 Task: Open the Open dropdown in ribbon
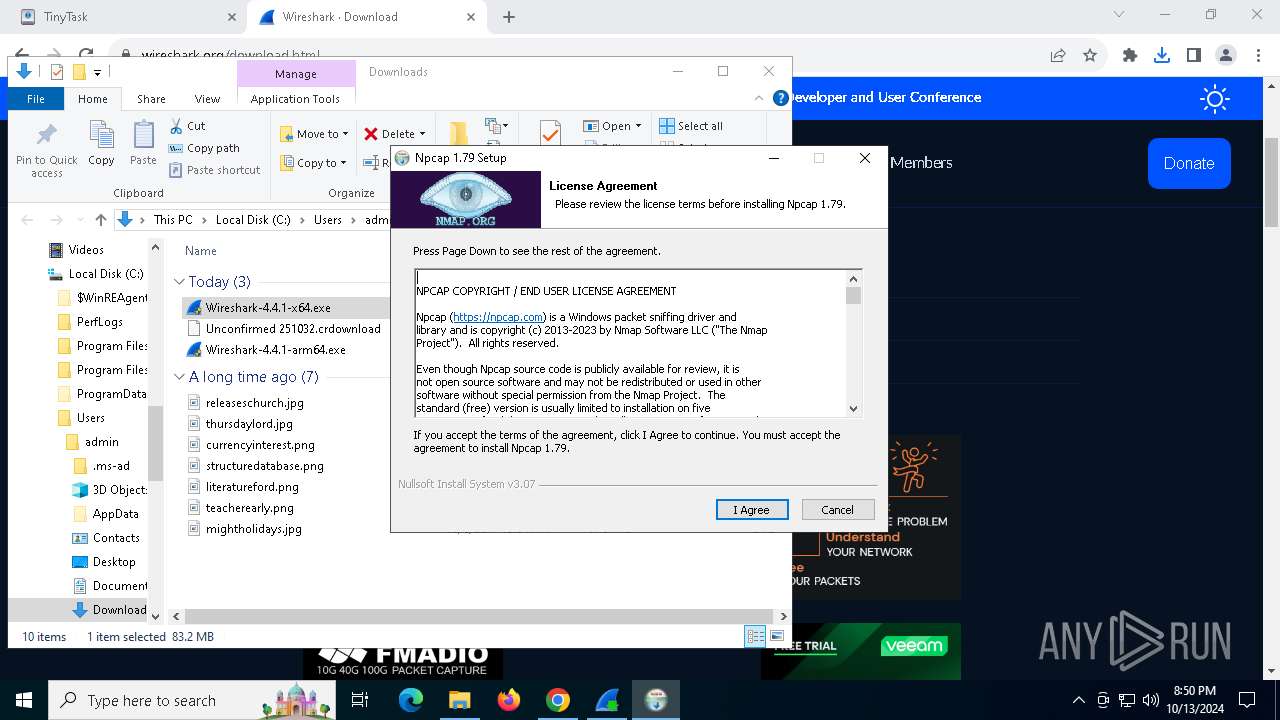tap(613, 126)
